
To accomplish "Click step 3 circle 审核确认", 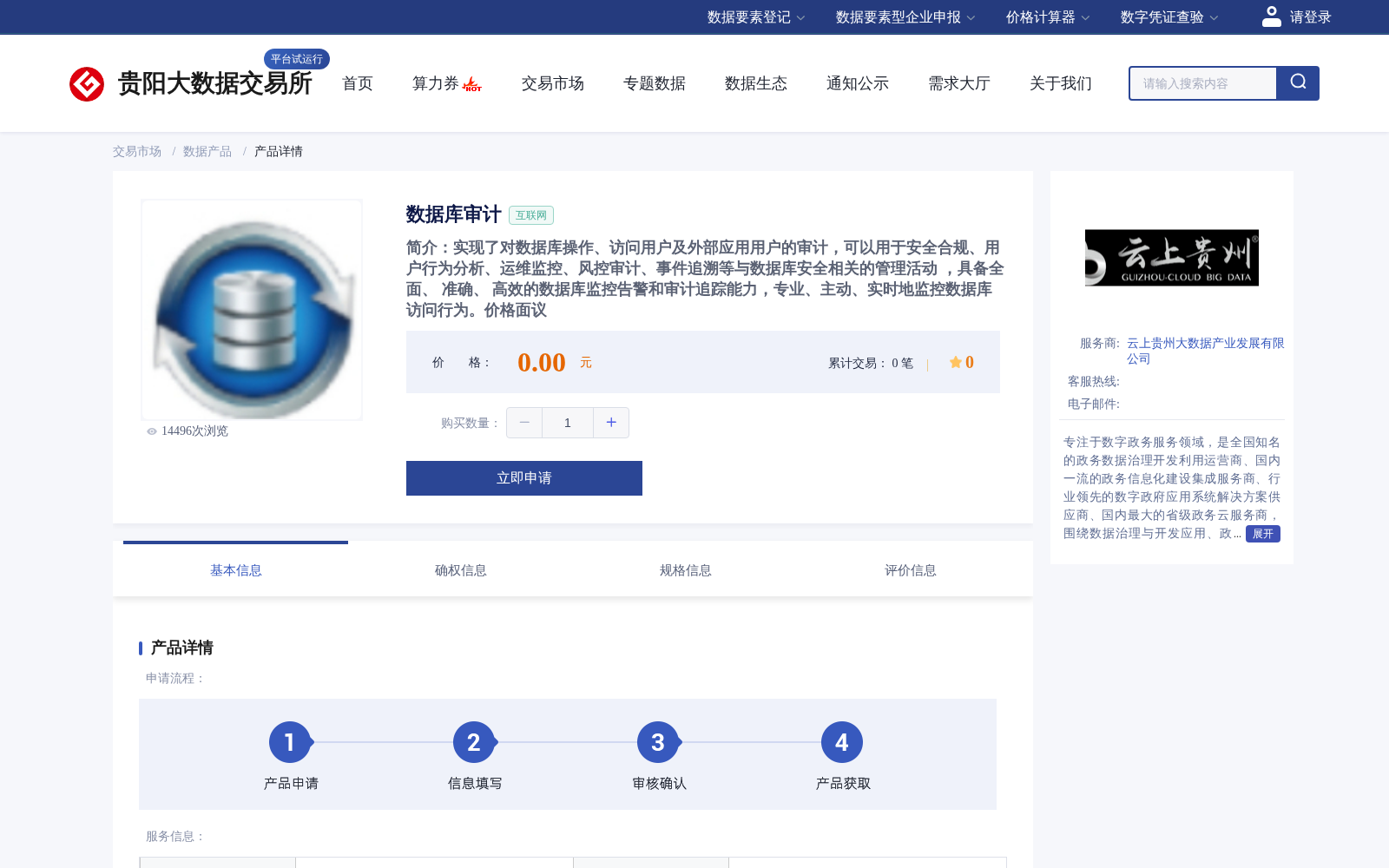I will [658, 742].
